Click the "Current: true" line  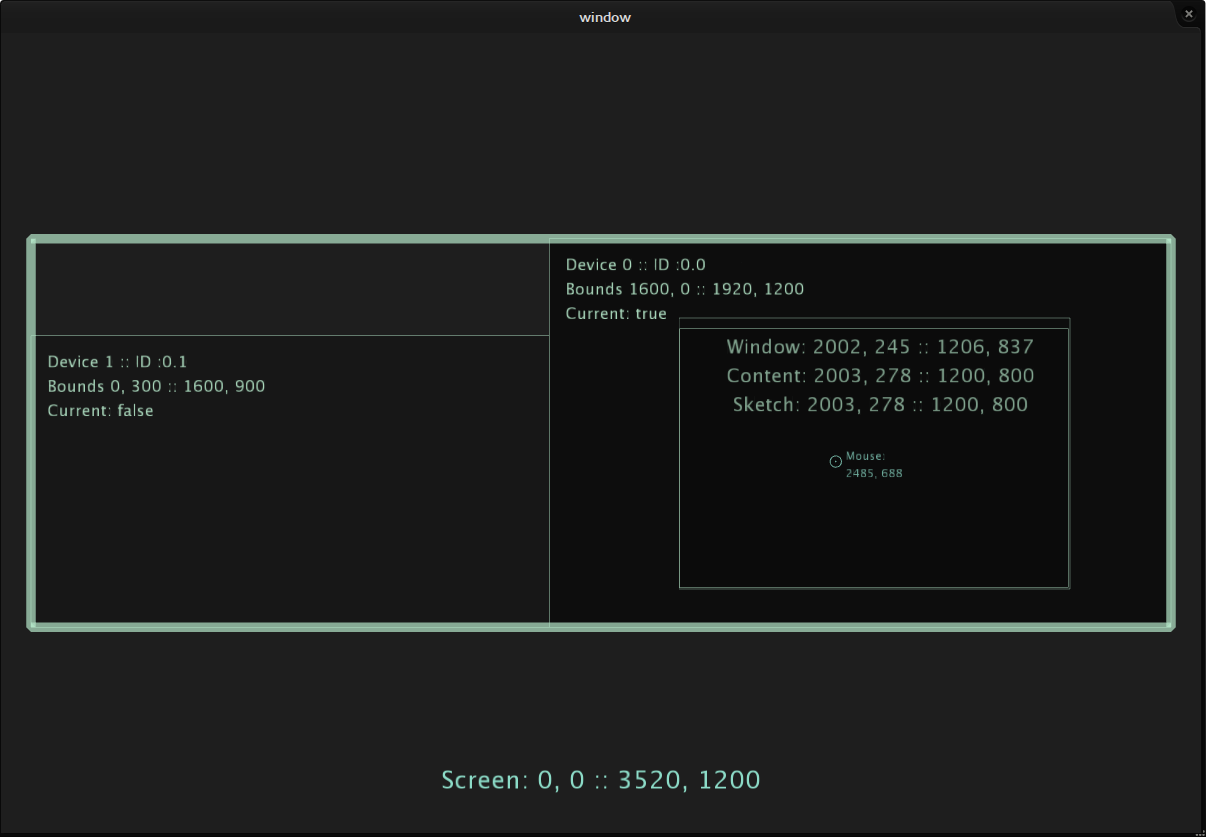point(616,314)
